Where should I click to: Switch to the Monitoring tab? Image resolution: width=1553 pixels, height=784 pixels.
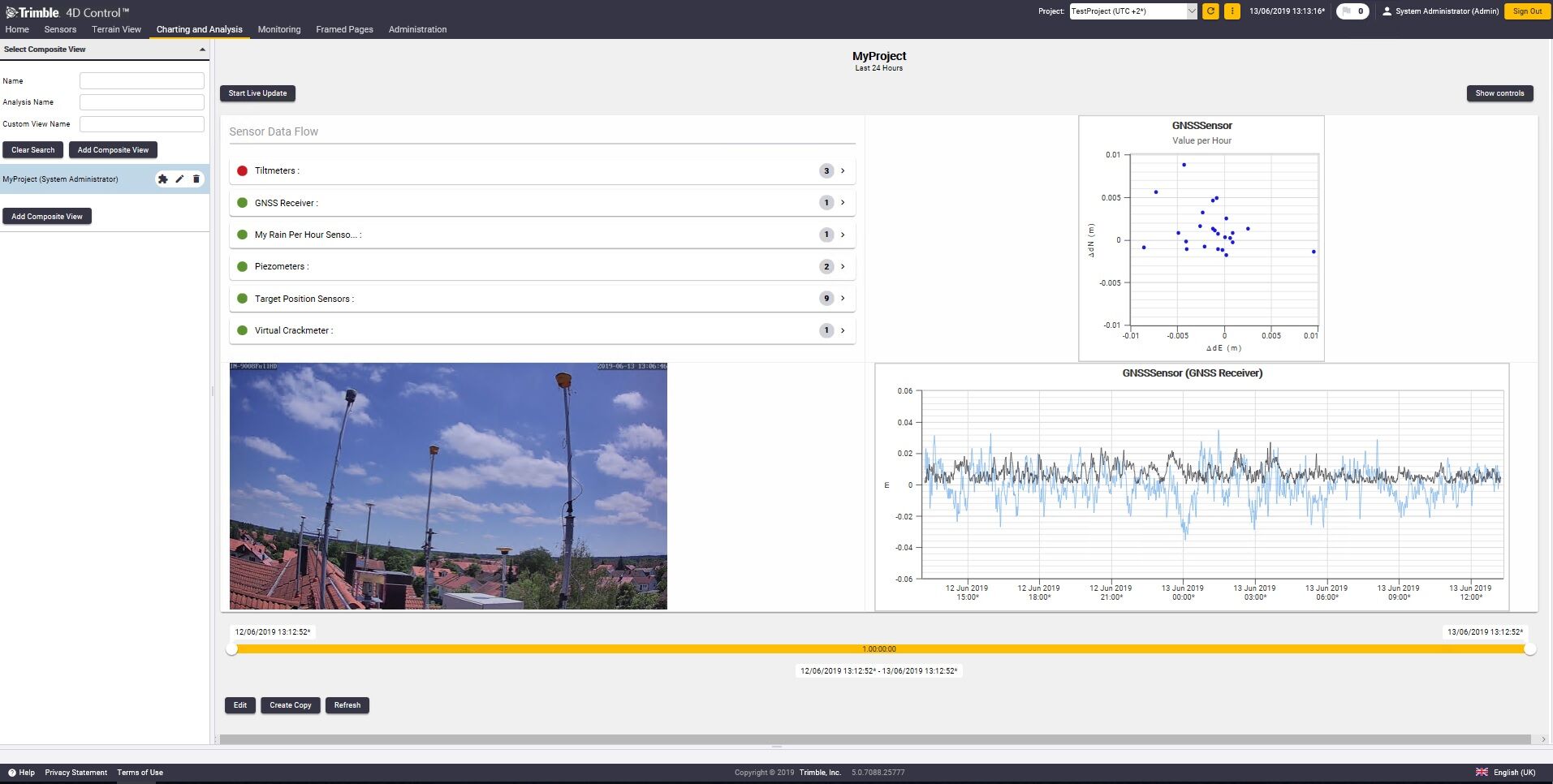pos(278,29)
